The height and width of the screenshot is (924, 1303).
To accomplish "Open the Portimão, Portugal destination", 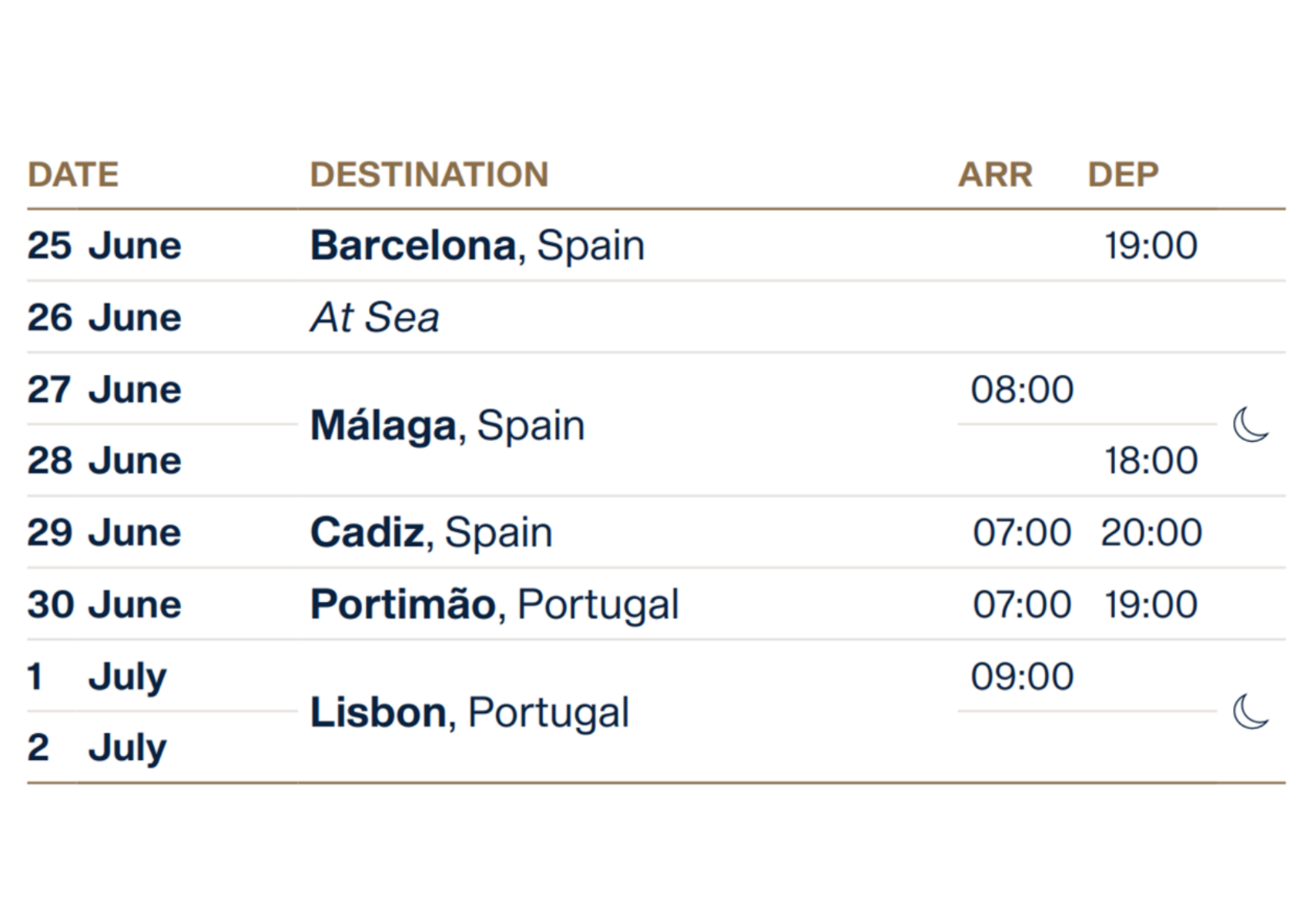I will 494,604.
